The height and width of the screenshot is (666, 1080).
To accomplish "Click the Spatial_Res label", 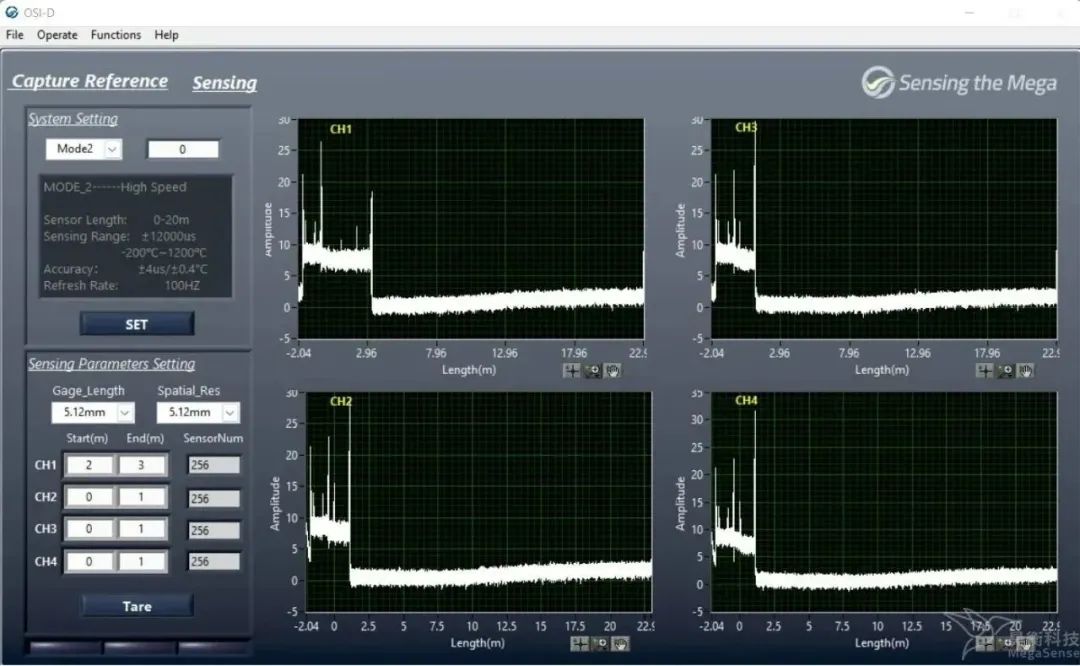I will point(189,391).
